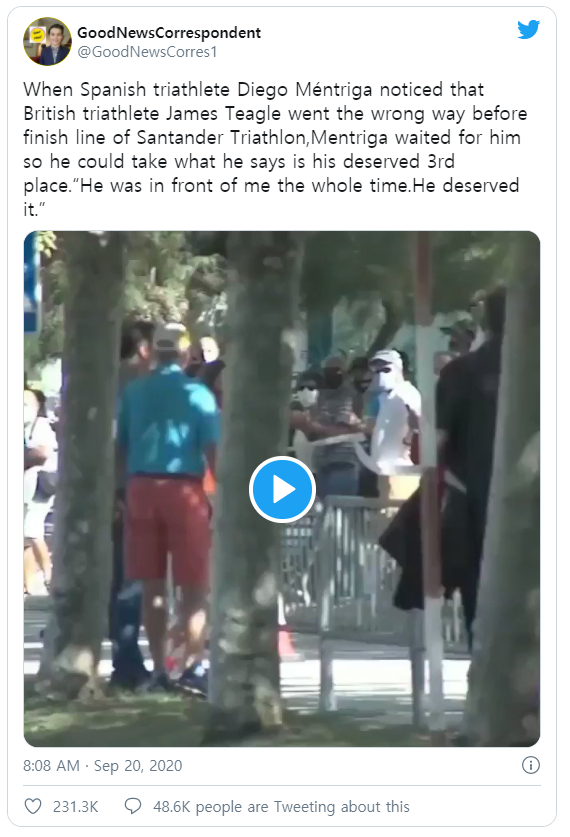The width and height of the screenshot is (570, 837).
Task: Click the 231.3K likes count
Action: [75, 807]
